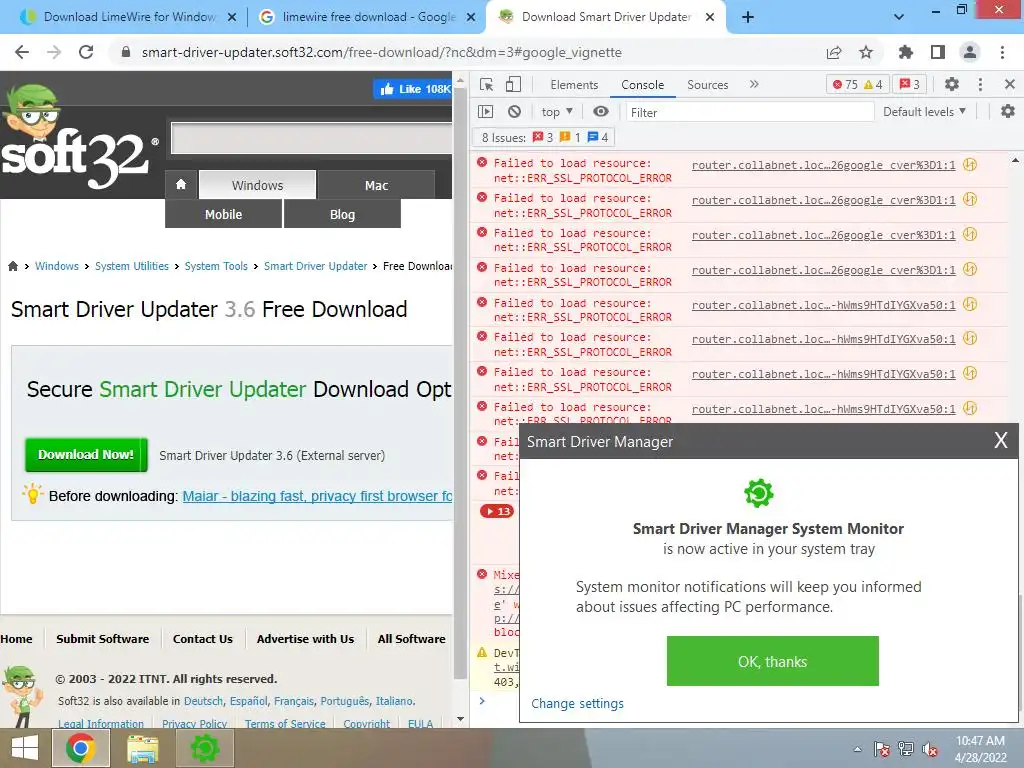Click the breadcrumb home icon
The image size is (1024, 768).
pyautogui.click(x=12, y=266)
